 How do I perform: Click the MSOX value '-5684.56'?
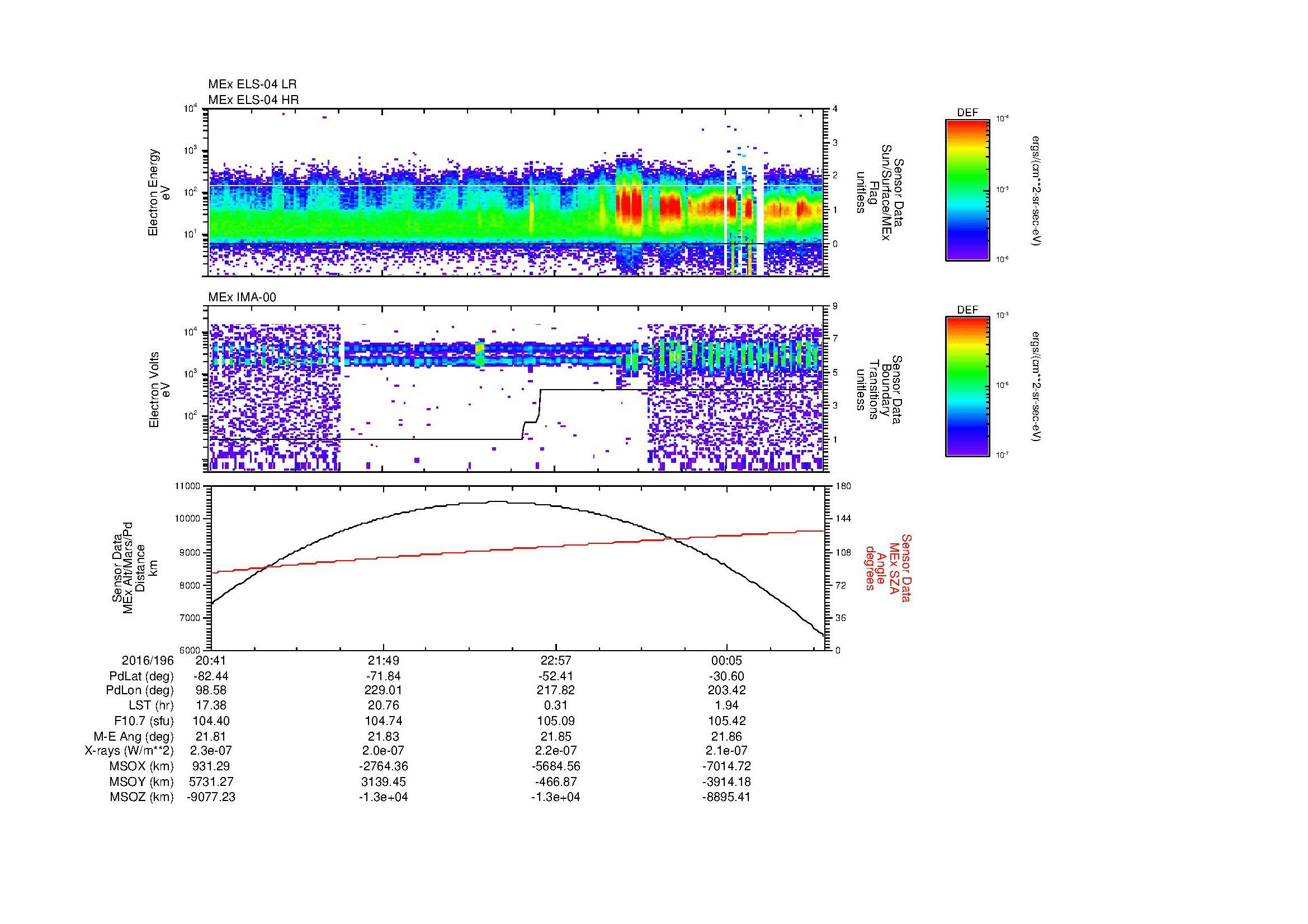point(555,767)
